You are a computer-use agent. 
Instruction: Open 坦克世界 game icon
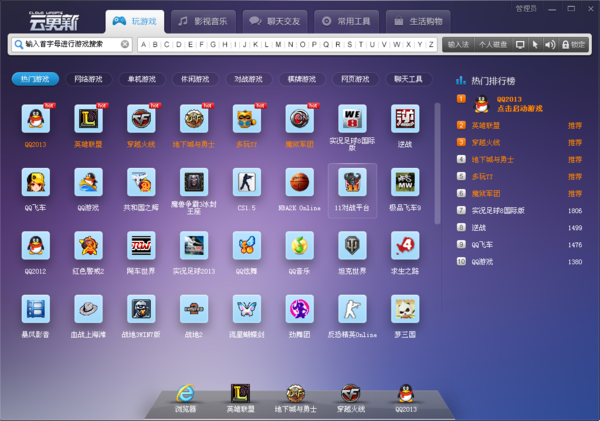click(x=352, y=245)
